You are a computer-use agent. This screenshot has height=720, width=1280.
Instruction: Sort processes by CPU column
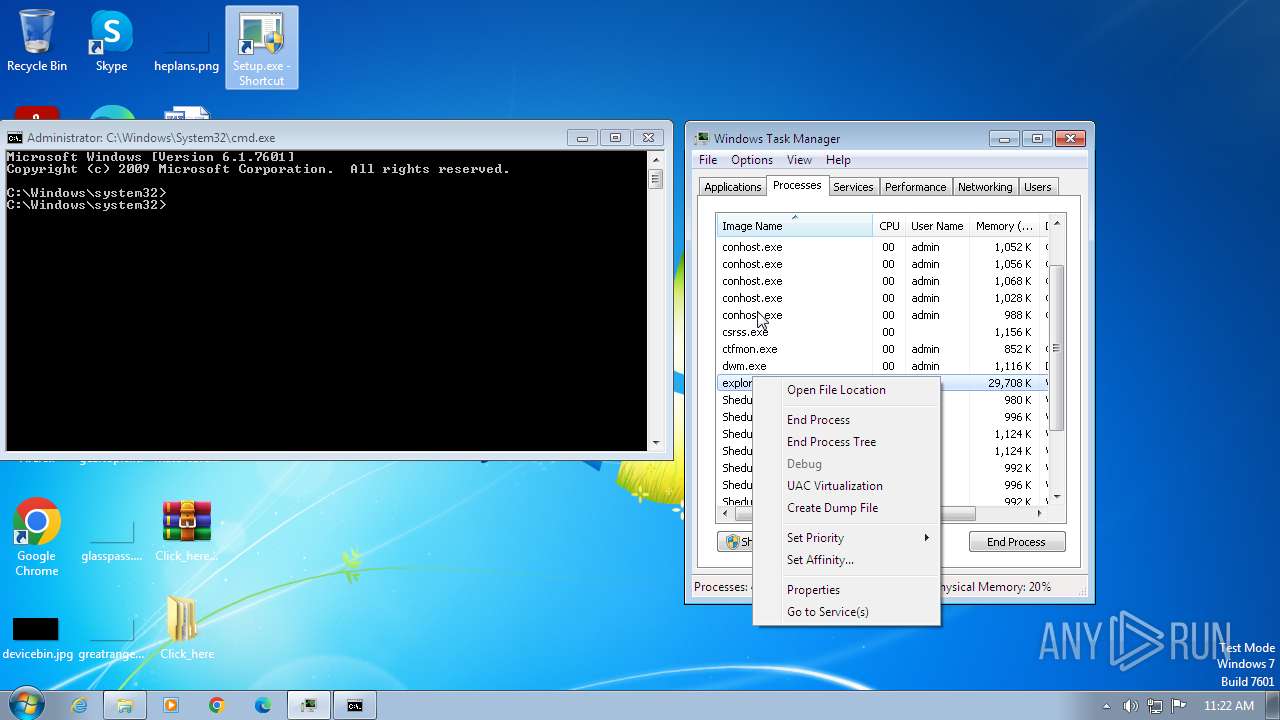[889, 226]
